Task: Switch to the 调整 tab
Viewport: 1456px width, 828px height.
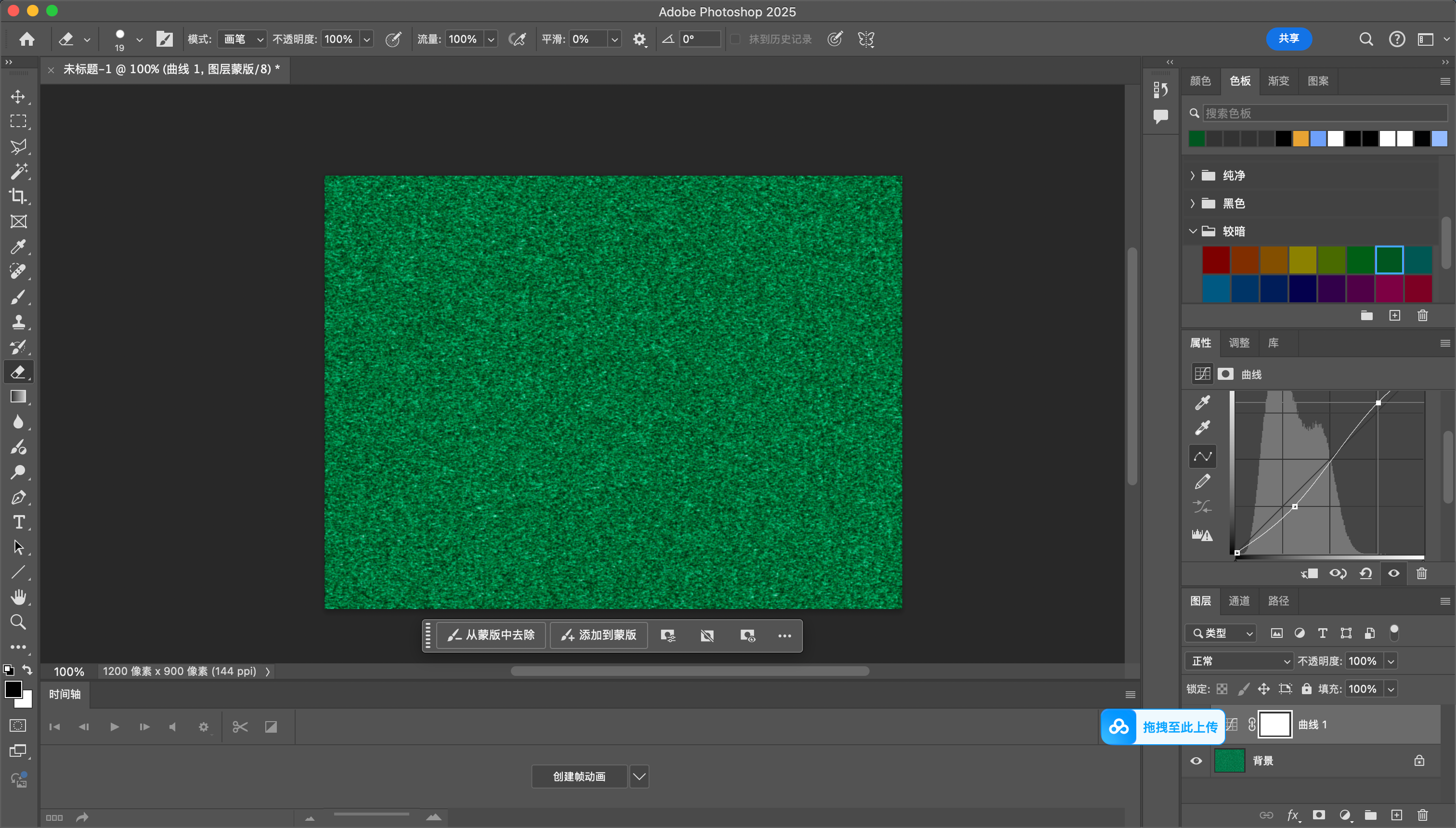Action: coord(1239,343)
